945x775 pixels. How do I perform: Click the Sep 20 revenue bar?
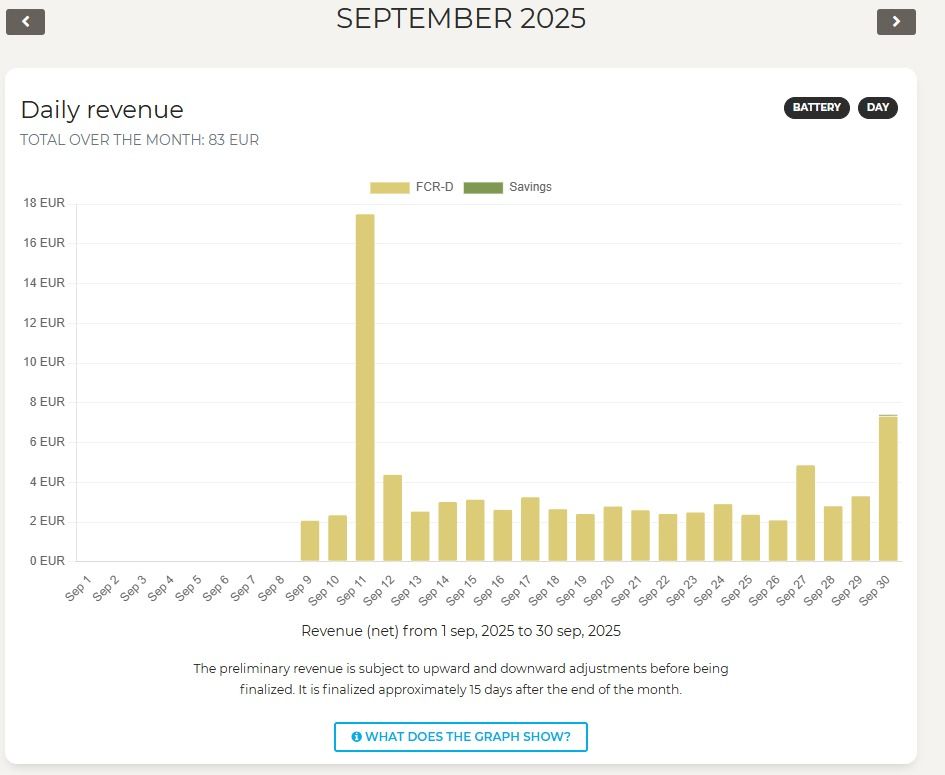point(613,534)
